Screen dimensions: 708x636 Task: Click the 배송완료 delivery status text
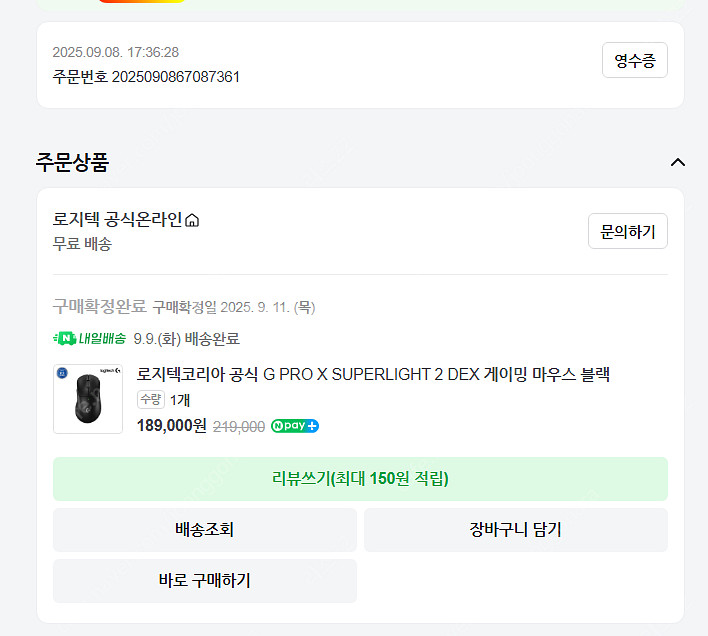tap(212, 339)
